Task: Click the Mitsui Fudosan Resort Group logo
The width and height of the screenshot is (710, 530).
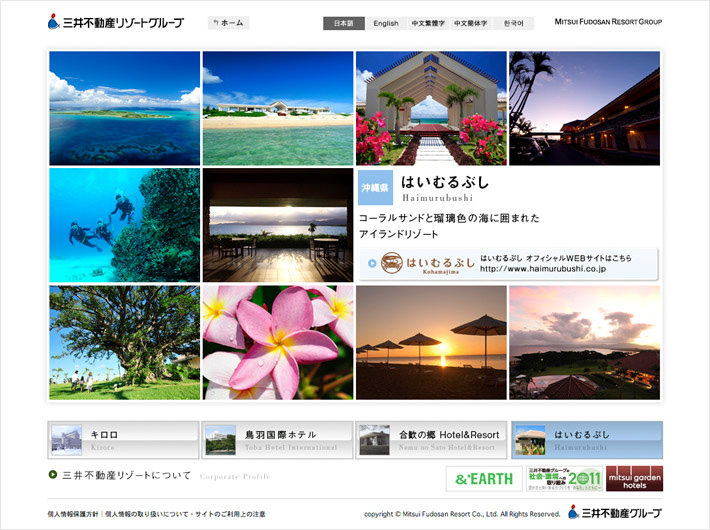Action: pos(115,22)
